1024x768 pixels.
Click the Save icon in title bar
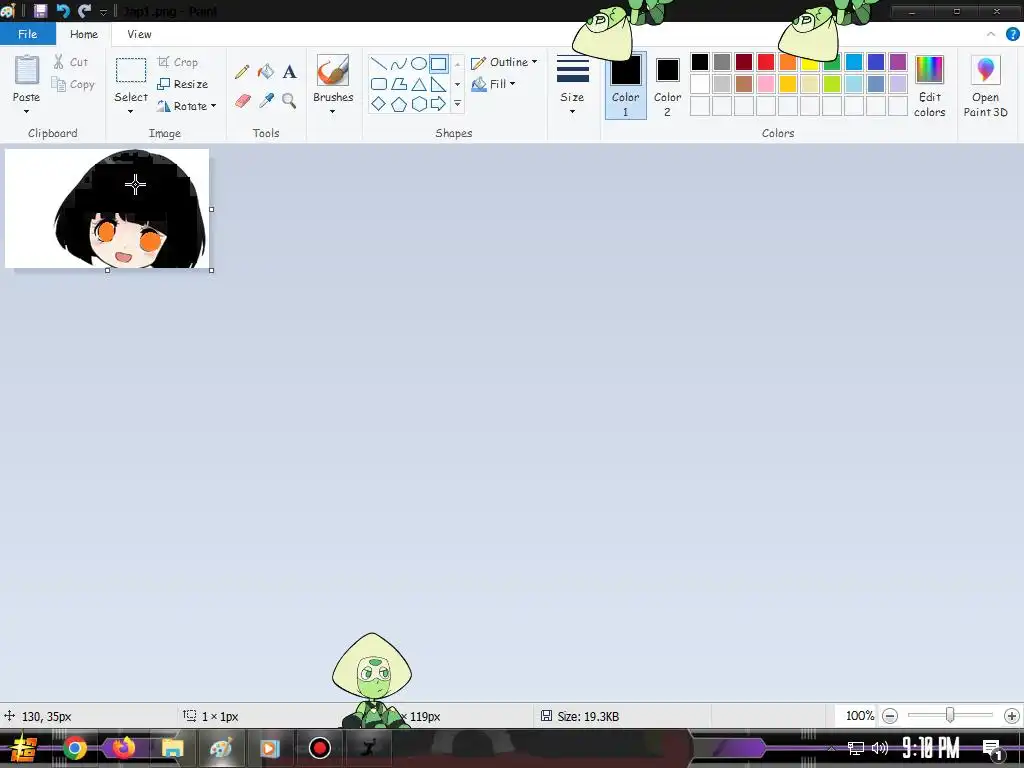40,11
